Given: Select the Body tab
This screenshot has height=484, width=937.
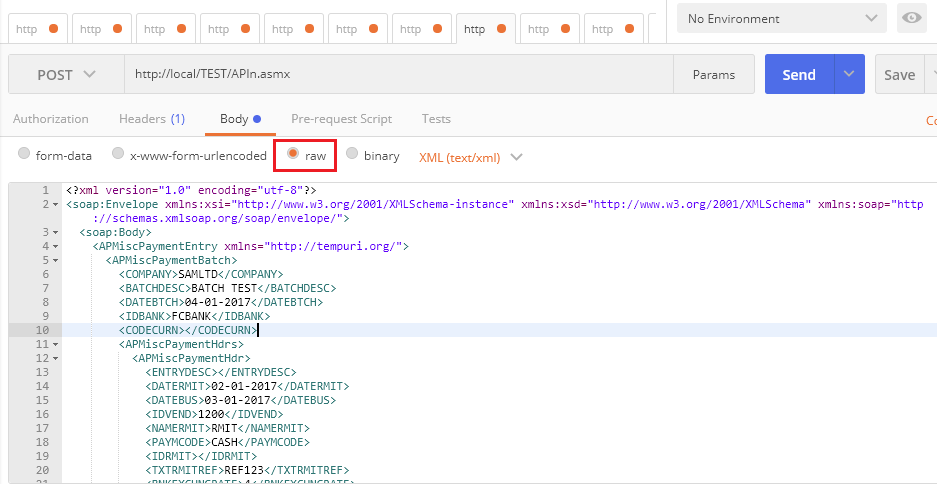Looking at the screenshot, I should [240, 119].
